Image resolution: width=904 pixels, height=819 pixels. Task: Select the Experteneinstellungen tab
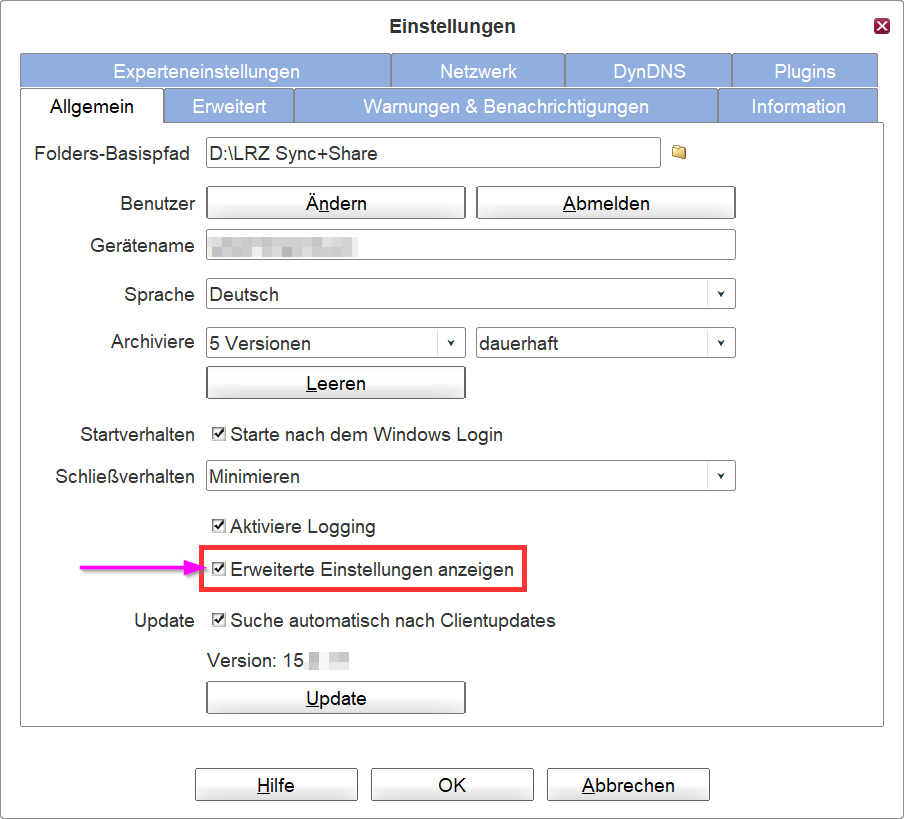206,72
